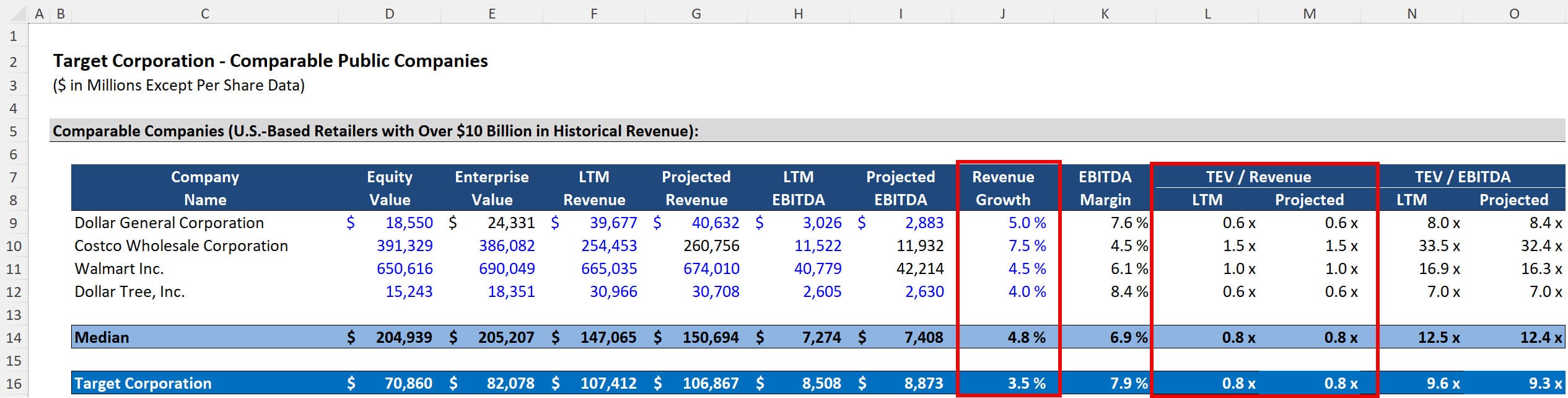Select Dollar General revenue growth 5.0 %
This screenshot has height=398, width=1568.
click(1027, 223)
